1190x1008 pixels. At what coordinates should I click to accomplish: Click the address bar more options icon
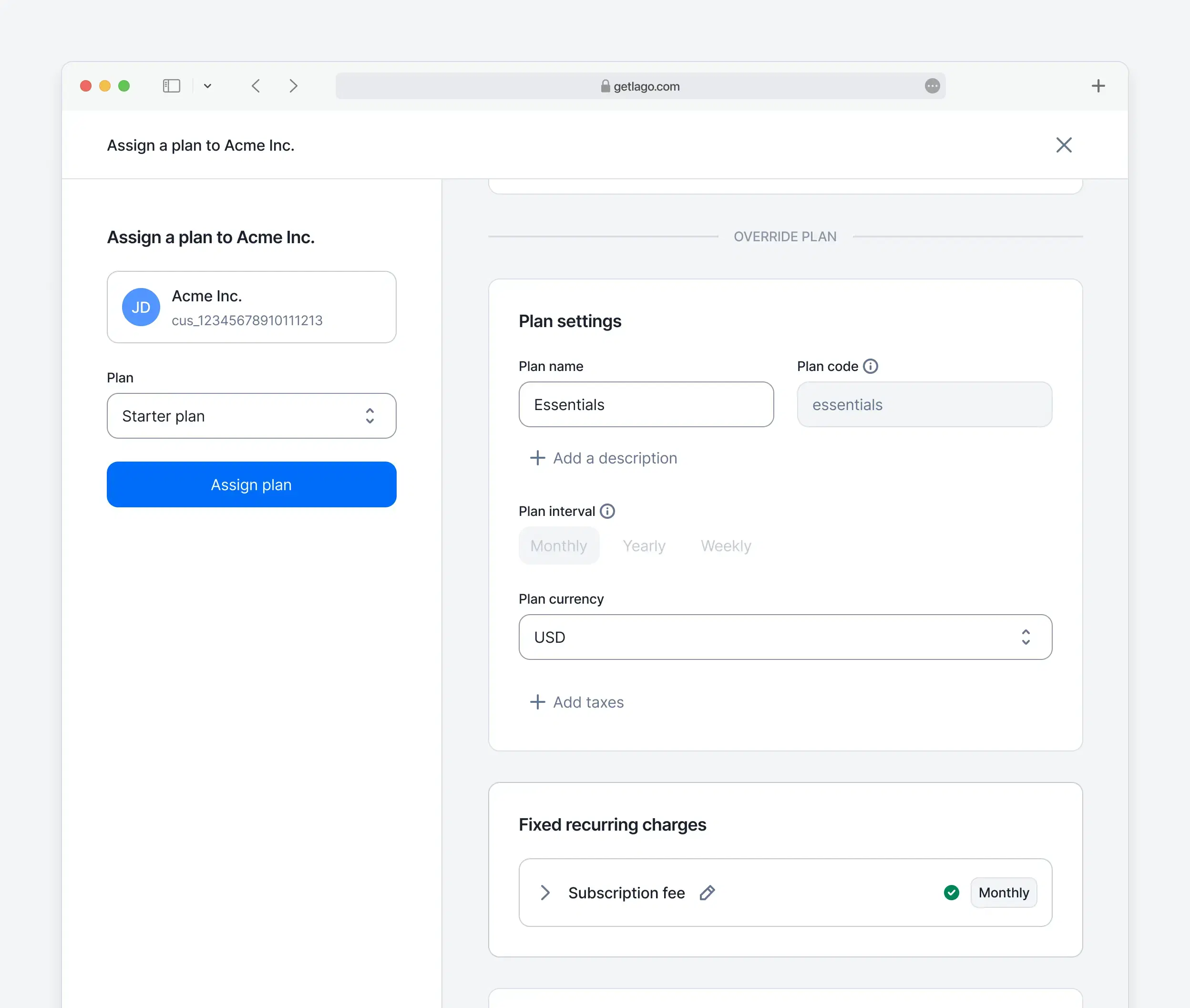pyautogui.click(x=932, y=86)
